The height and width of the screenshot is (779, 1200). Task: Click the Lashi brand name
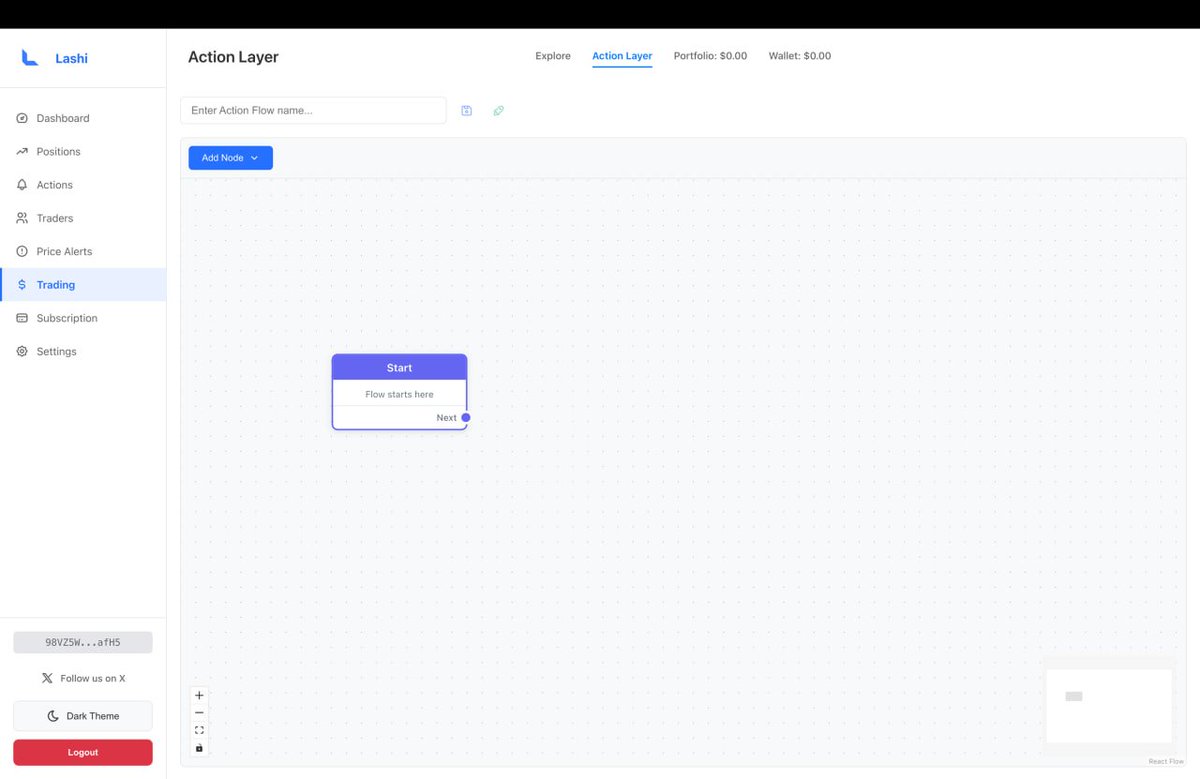coord(72,58)
